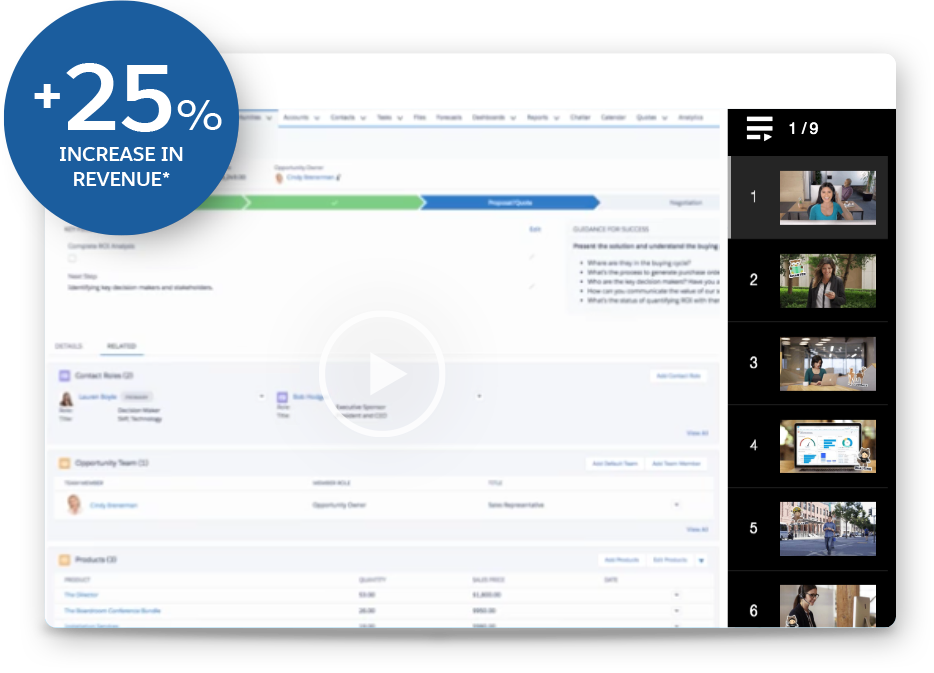This screenshot has height=673, width=934.
Task: Click the Edit link for key fields
Action: click(535, 229)
